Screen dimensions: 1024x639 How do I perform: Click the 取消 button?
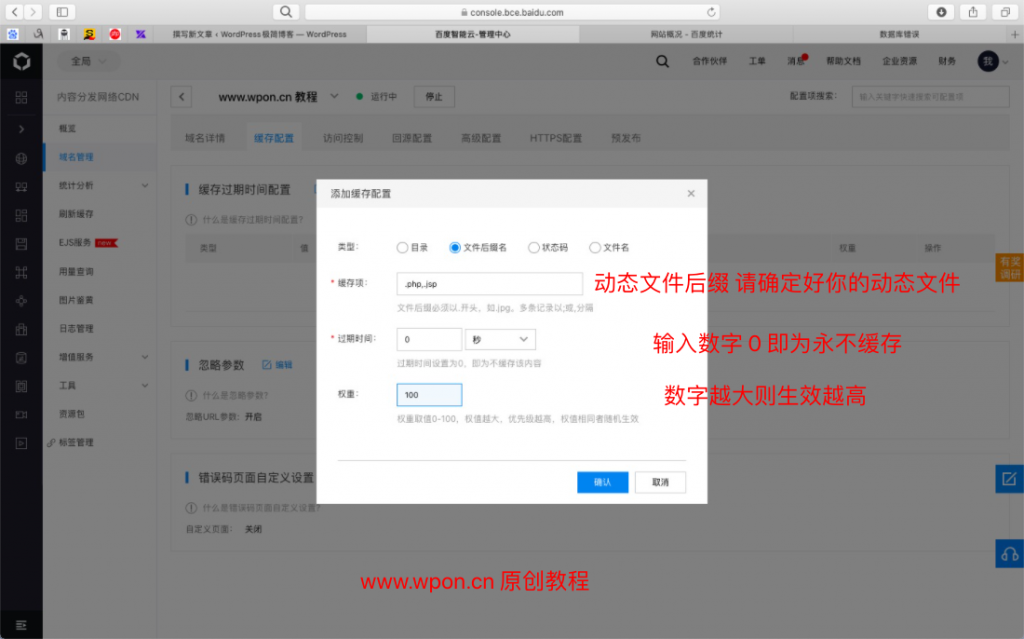pos(660,482)
